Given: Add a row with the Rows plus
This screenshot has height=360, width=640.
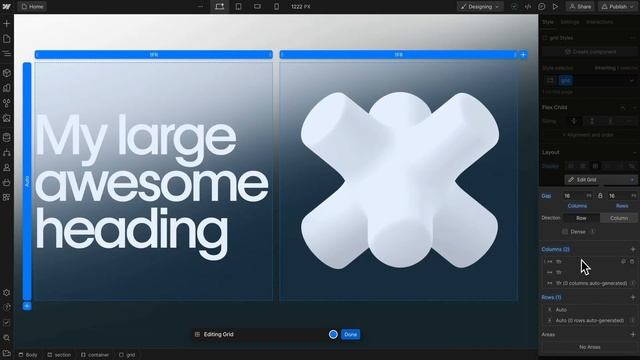Looking at the screenshot, I should (x=633, y=297).
